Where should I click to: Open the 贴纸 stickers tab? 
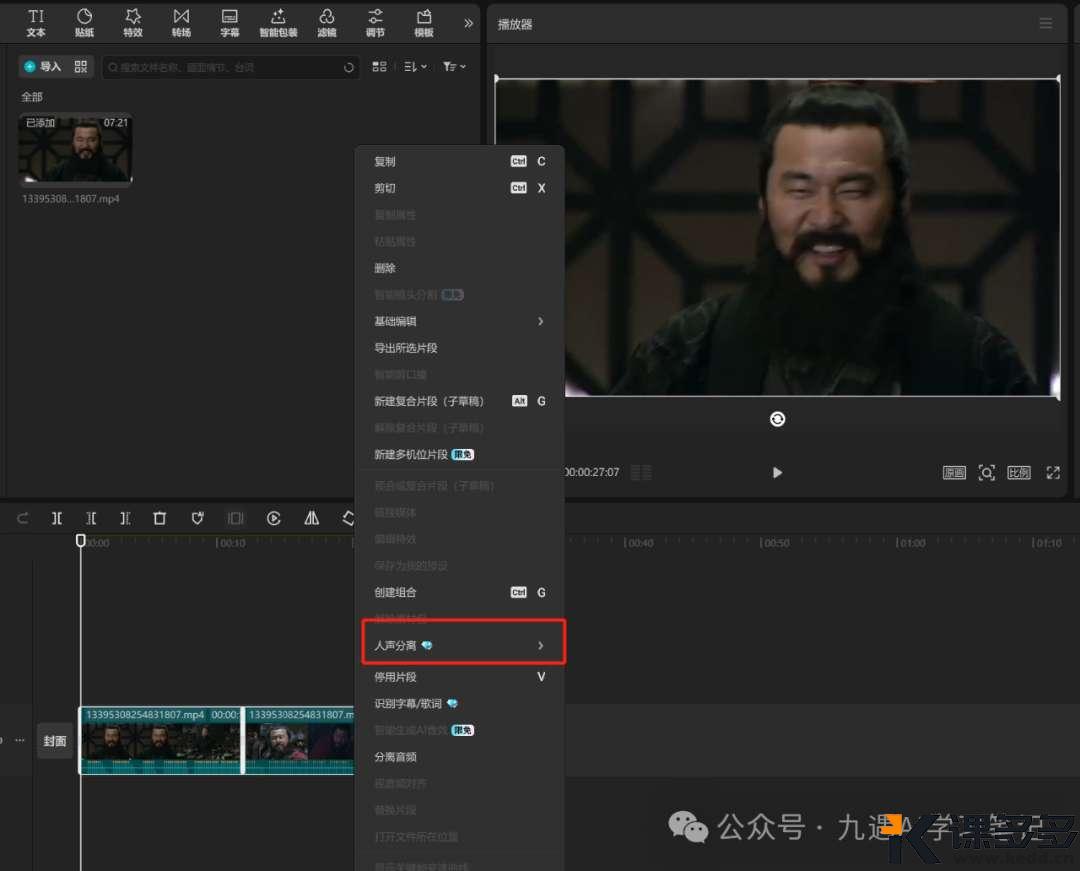click(x=84, y=23)
